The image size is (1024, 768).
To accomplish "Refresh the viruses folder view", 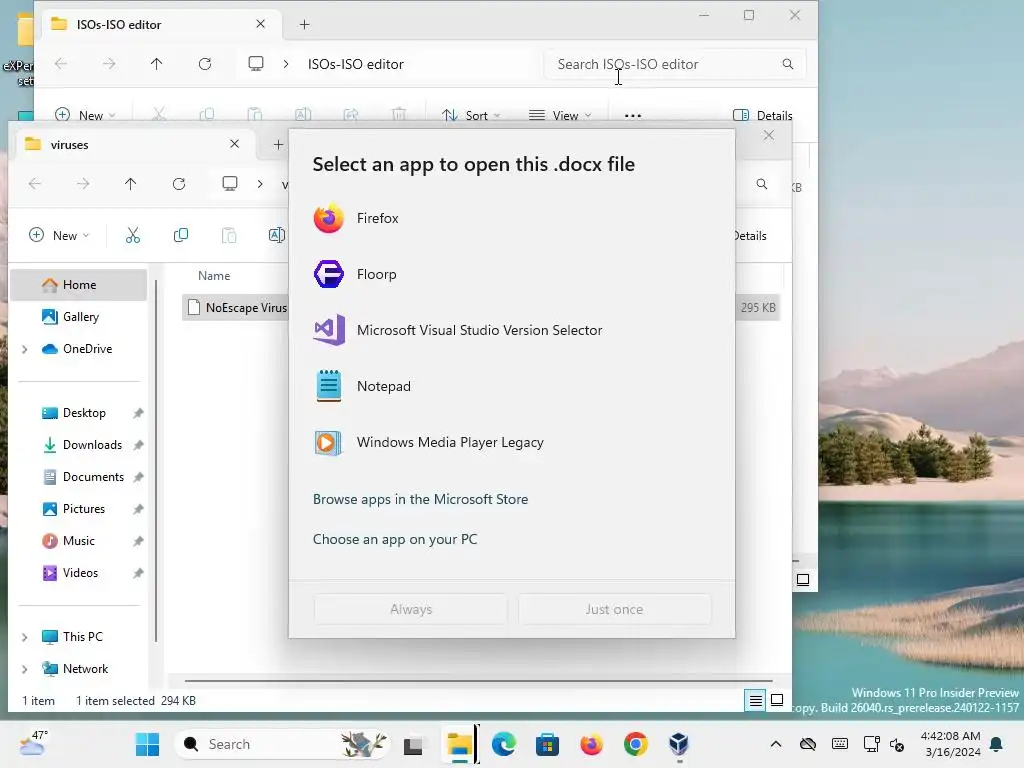I will (179, 184).
